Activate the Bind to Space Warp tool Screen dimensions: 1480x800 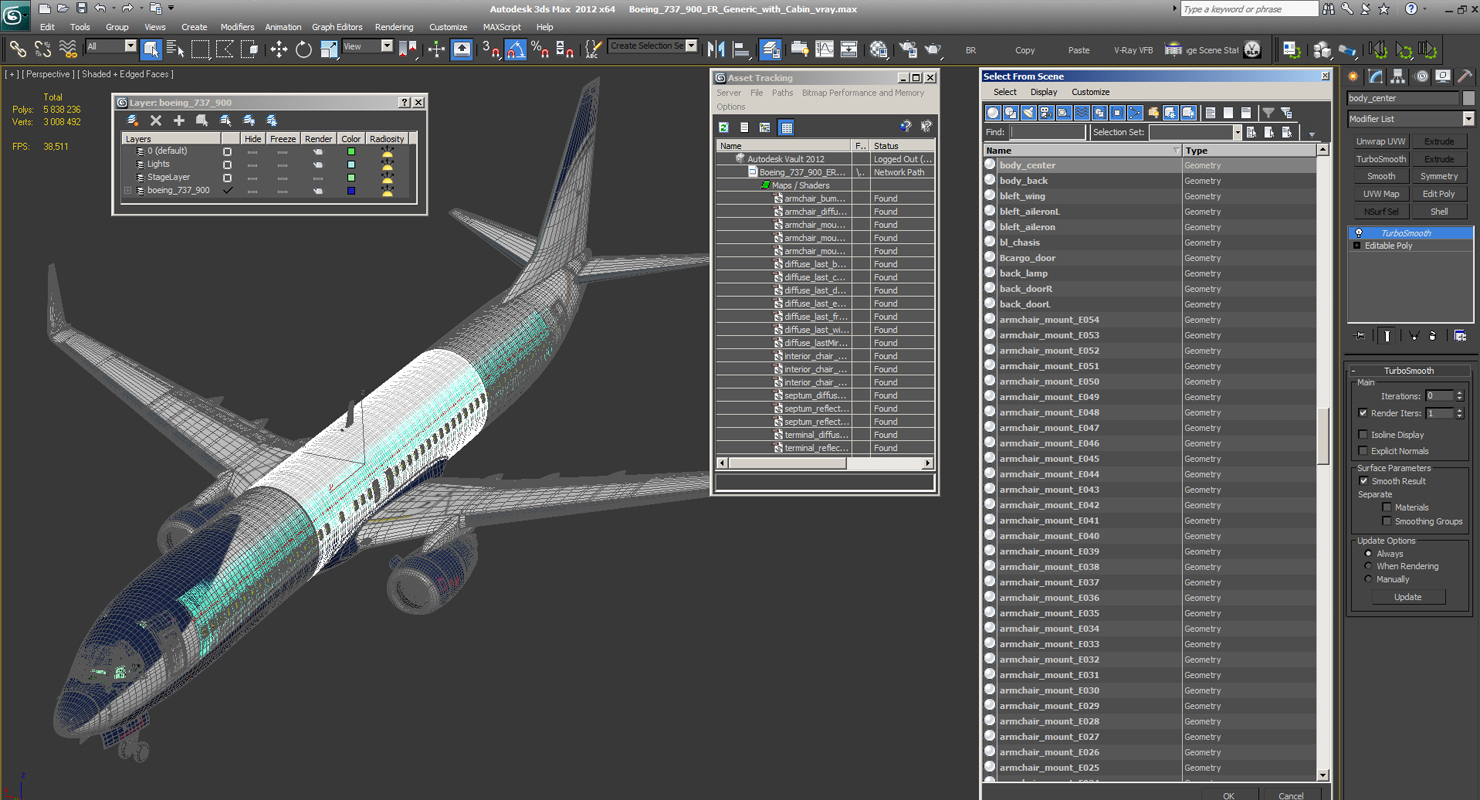(x=68, y=48)
